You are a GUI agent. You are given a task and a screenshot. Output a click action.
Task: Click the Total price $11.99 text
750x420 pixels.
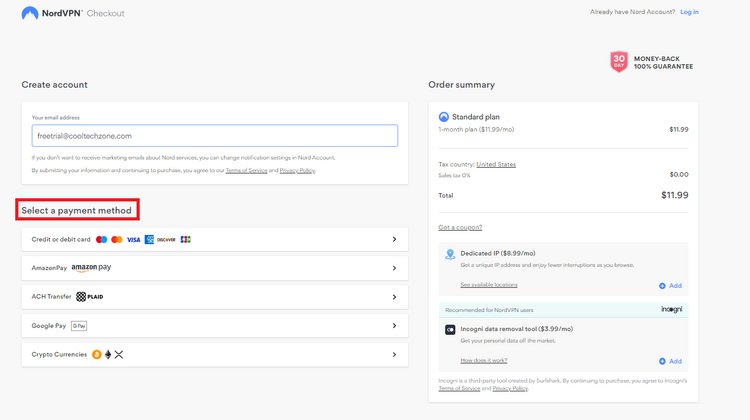coord(674,195)
